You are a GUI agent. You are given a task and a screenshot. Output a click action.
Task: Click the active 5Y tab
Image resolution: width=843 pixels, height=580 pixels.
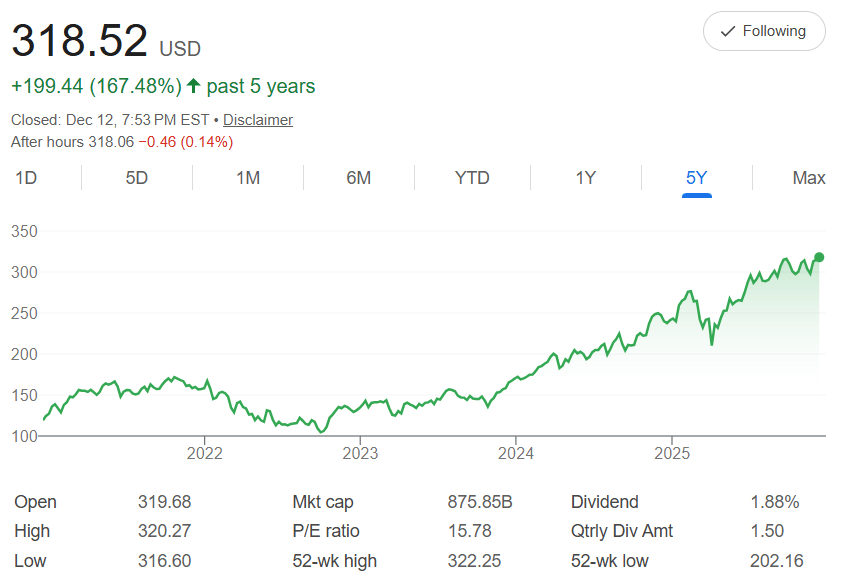click(x=697, y=178)
